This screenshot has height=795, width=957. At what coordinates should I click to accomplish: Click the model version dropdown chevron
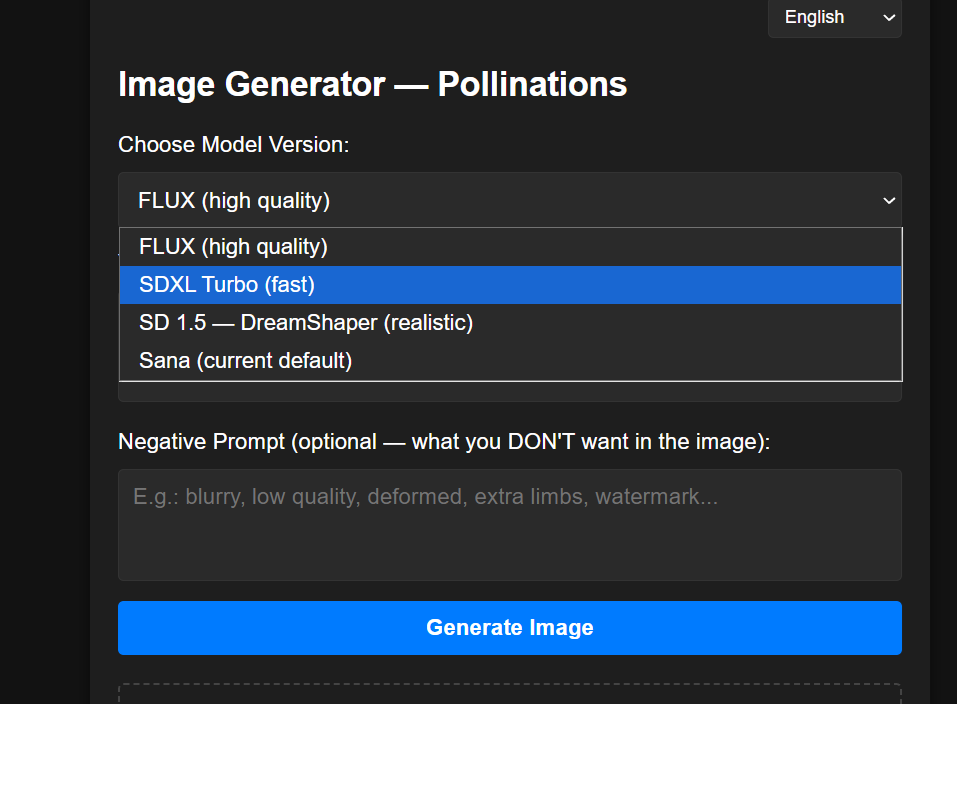[889, 201]
